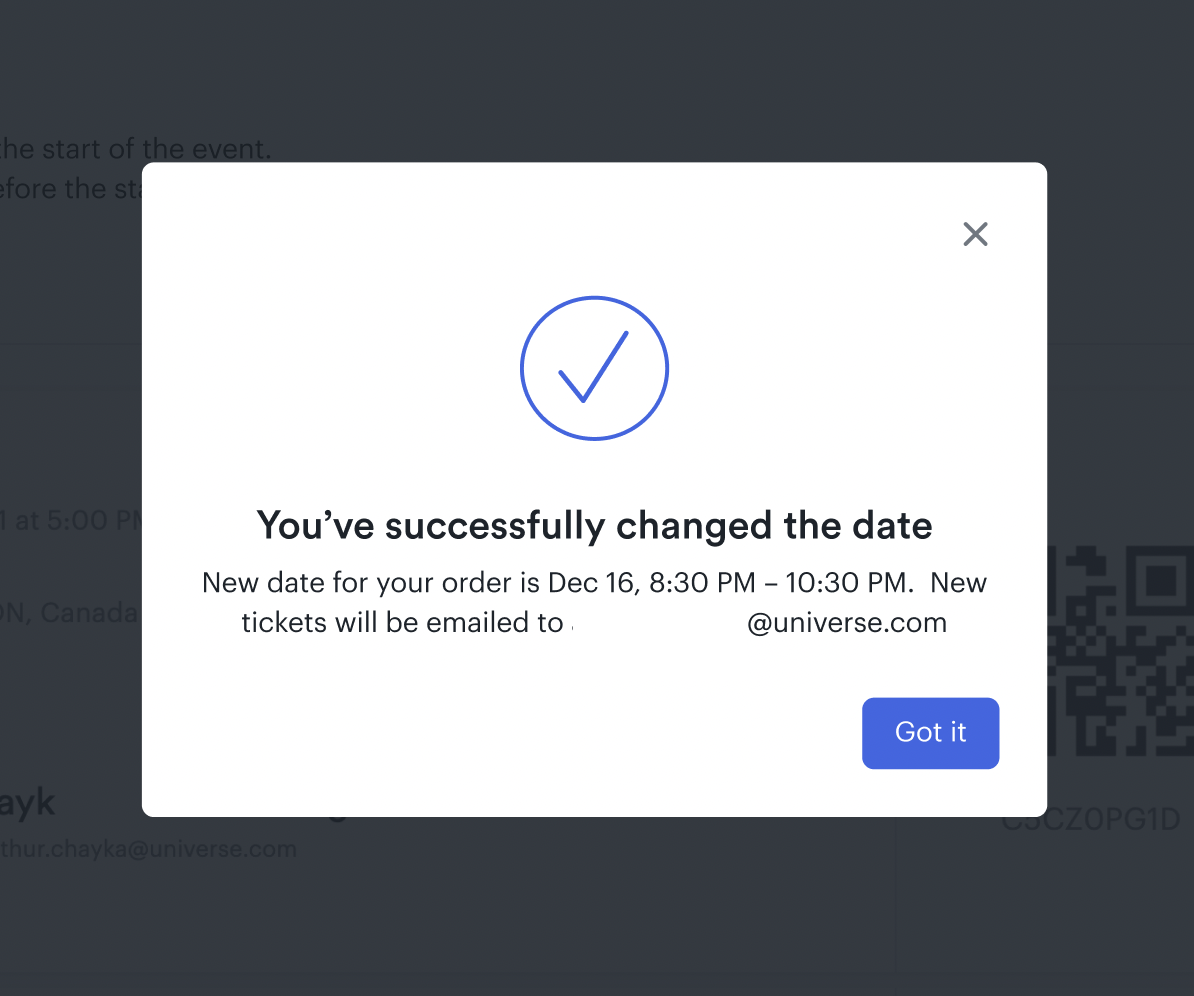
Task: Click the "@universe.com" text inside the dialog
Action: [x=846, y=623]
